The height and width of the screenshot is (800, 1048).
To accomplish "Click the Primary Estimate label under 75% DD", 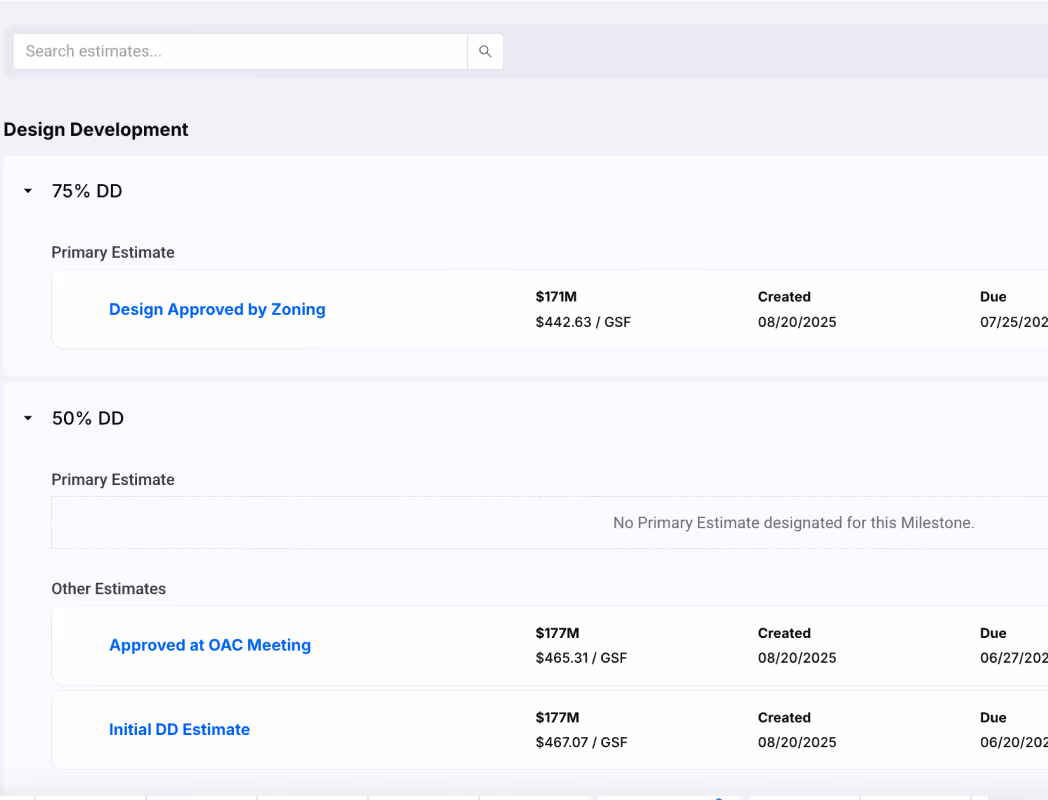I will coord(113,253).
